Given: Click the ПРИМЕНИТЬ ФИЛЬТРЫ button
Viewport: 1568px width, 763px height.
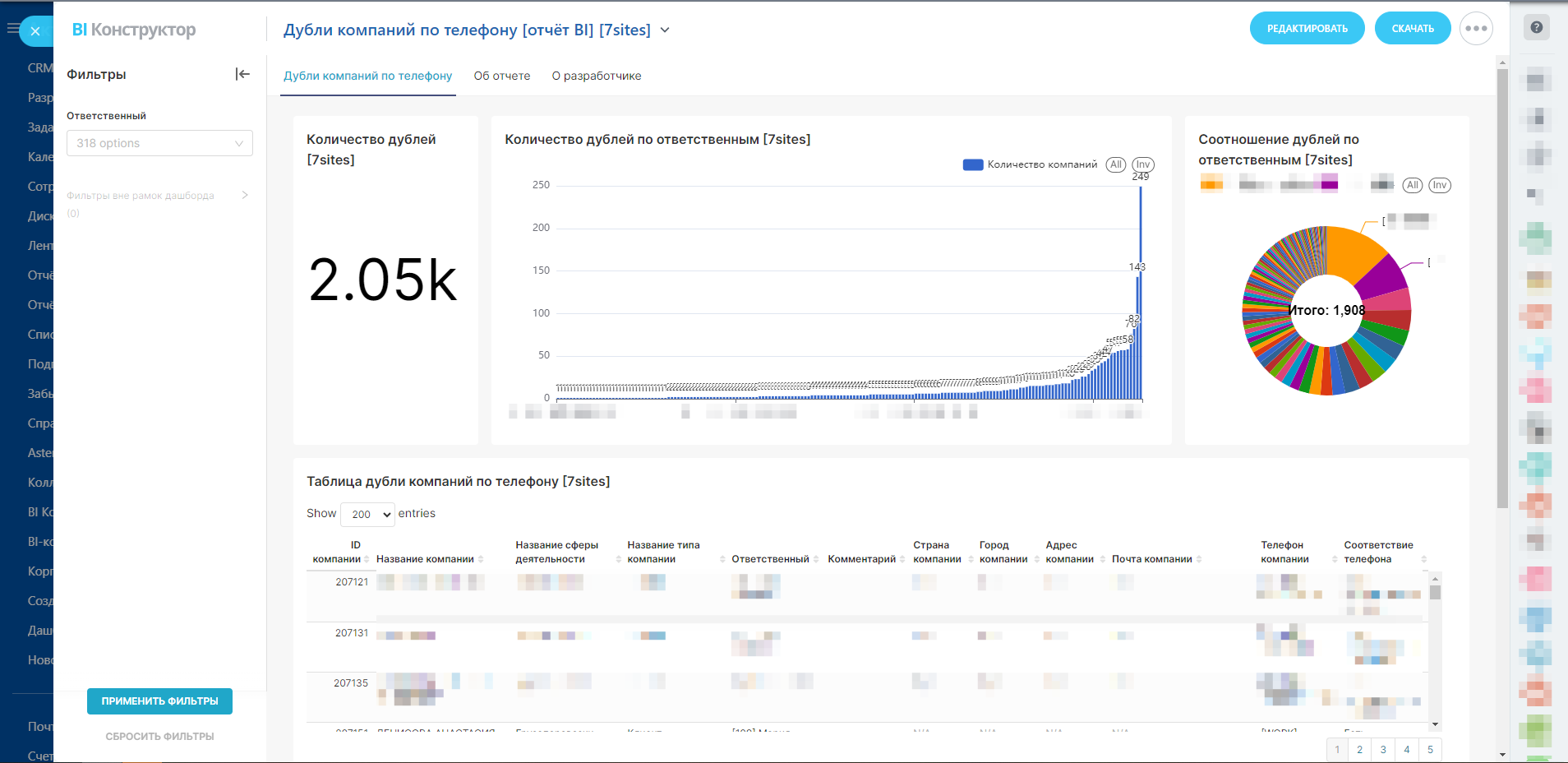Looking at the screenshot, I should click(159, 701).
